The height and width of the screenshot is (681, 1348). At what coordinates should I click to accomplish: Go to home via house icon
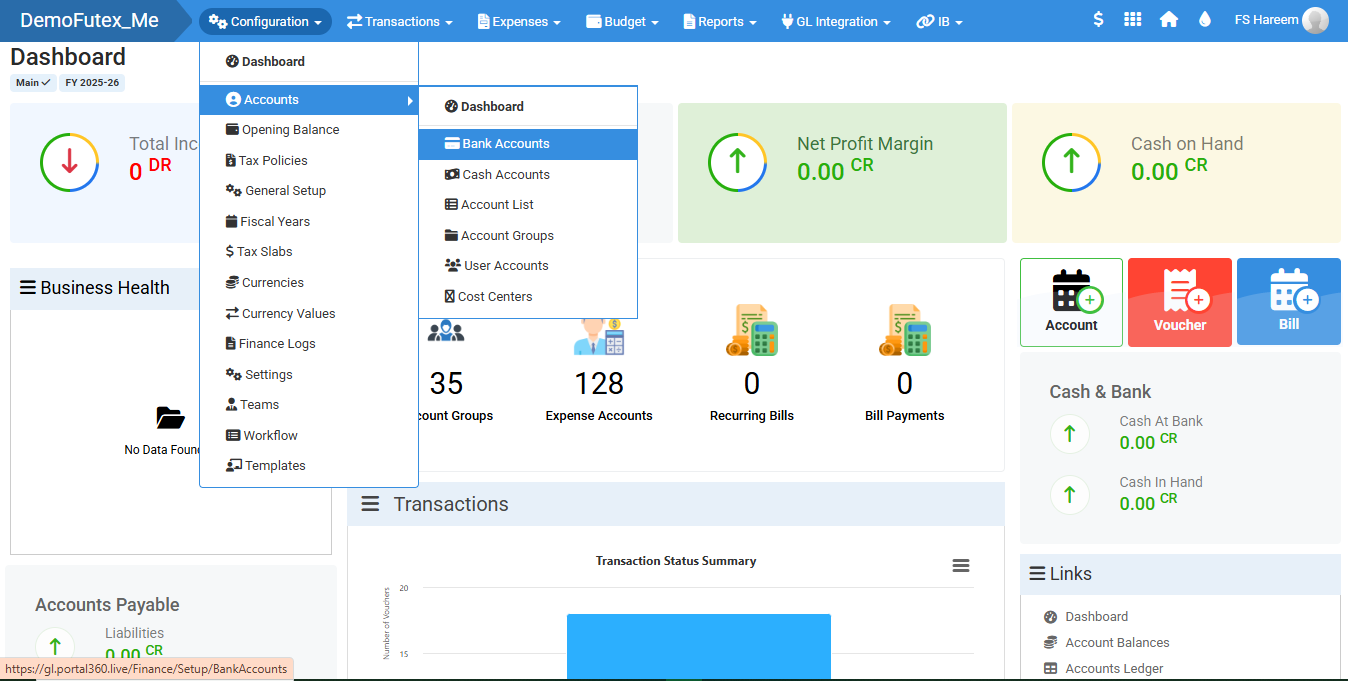pos(1168,20)
